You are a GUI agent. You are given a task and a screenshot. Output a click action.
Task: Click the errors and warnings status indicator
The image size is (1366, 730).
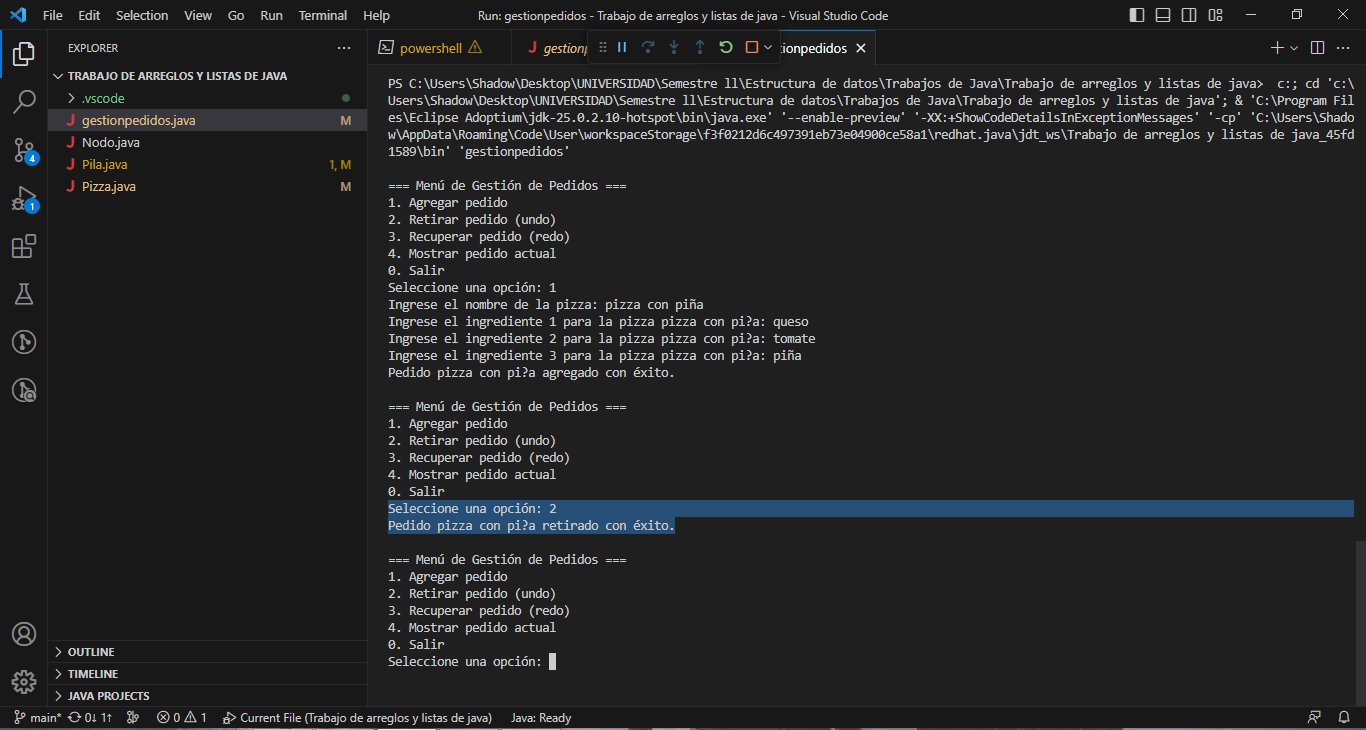click(x=181, y=717)
